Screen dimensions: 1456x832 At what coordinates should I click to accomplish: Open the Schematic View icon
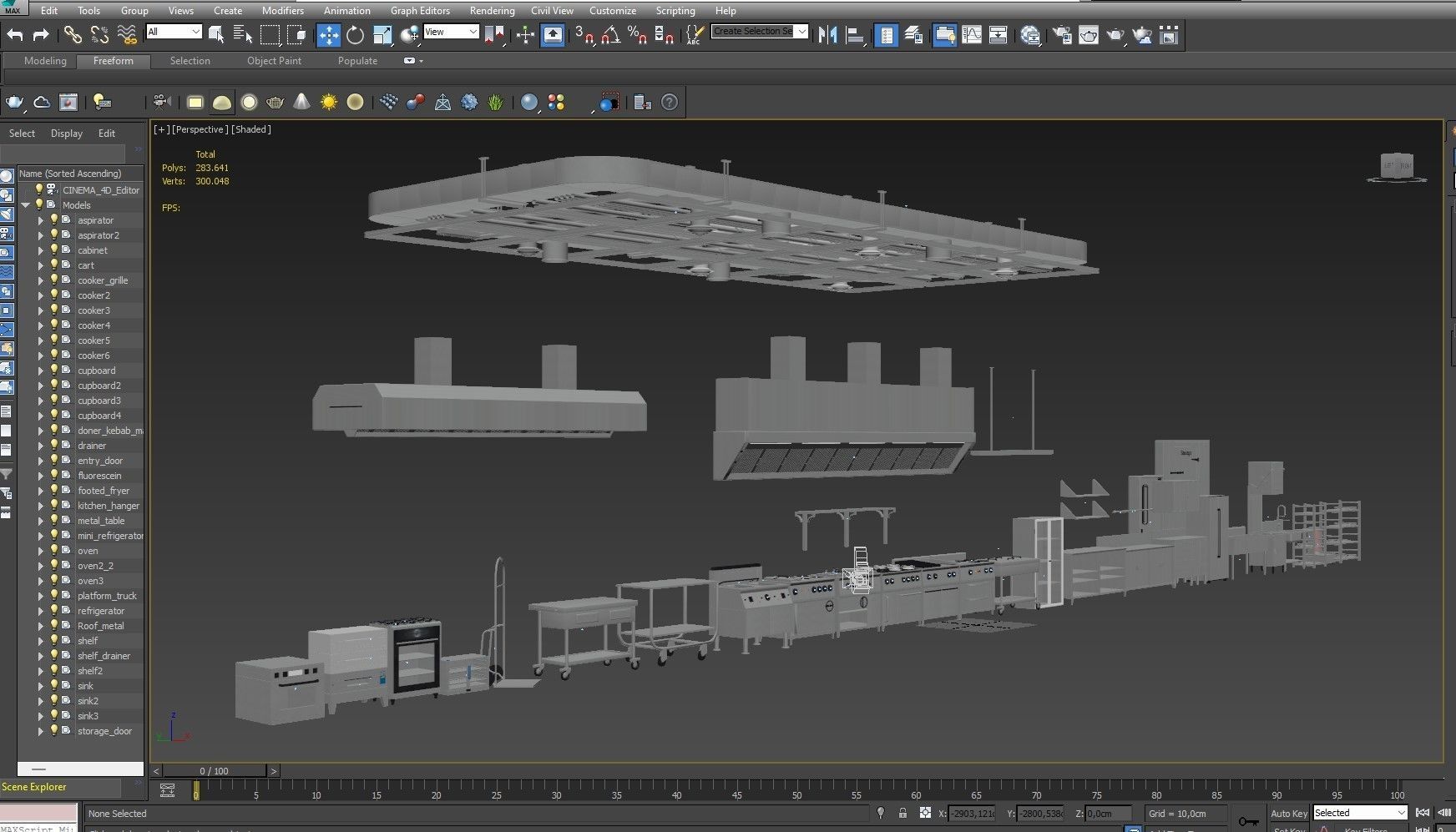(x=998, y=35)
